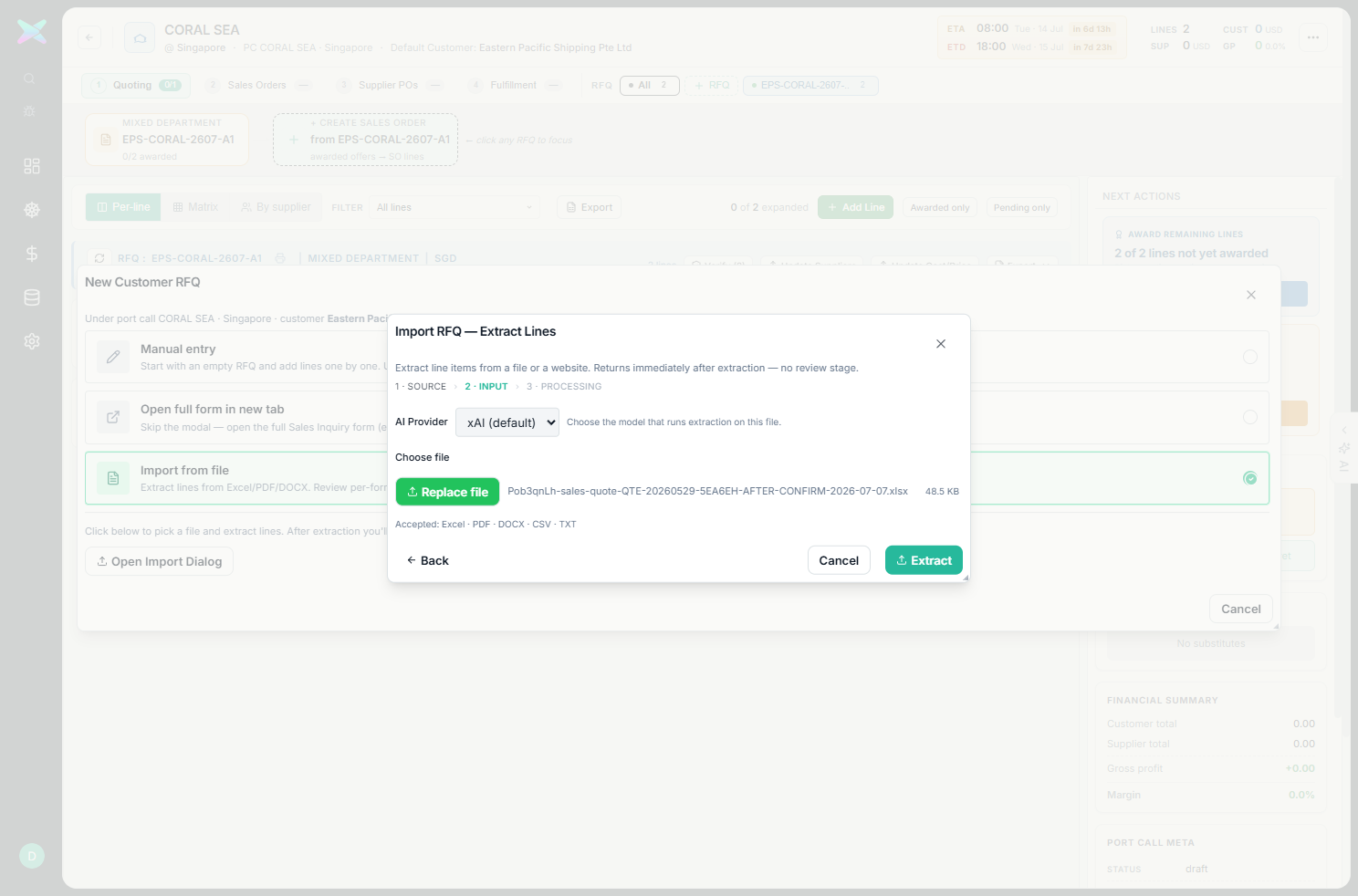1358x896 pixels.
Task: Switch to the Per-line view
Action: pos(123,207)
